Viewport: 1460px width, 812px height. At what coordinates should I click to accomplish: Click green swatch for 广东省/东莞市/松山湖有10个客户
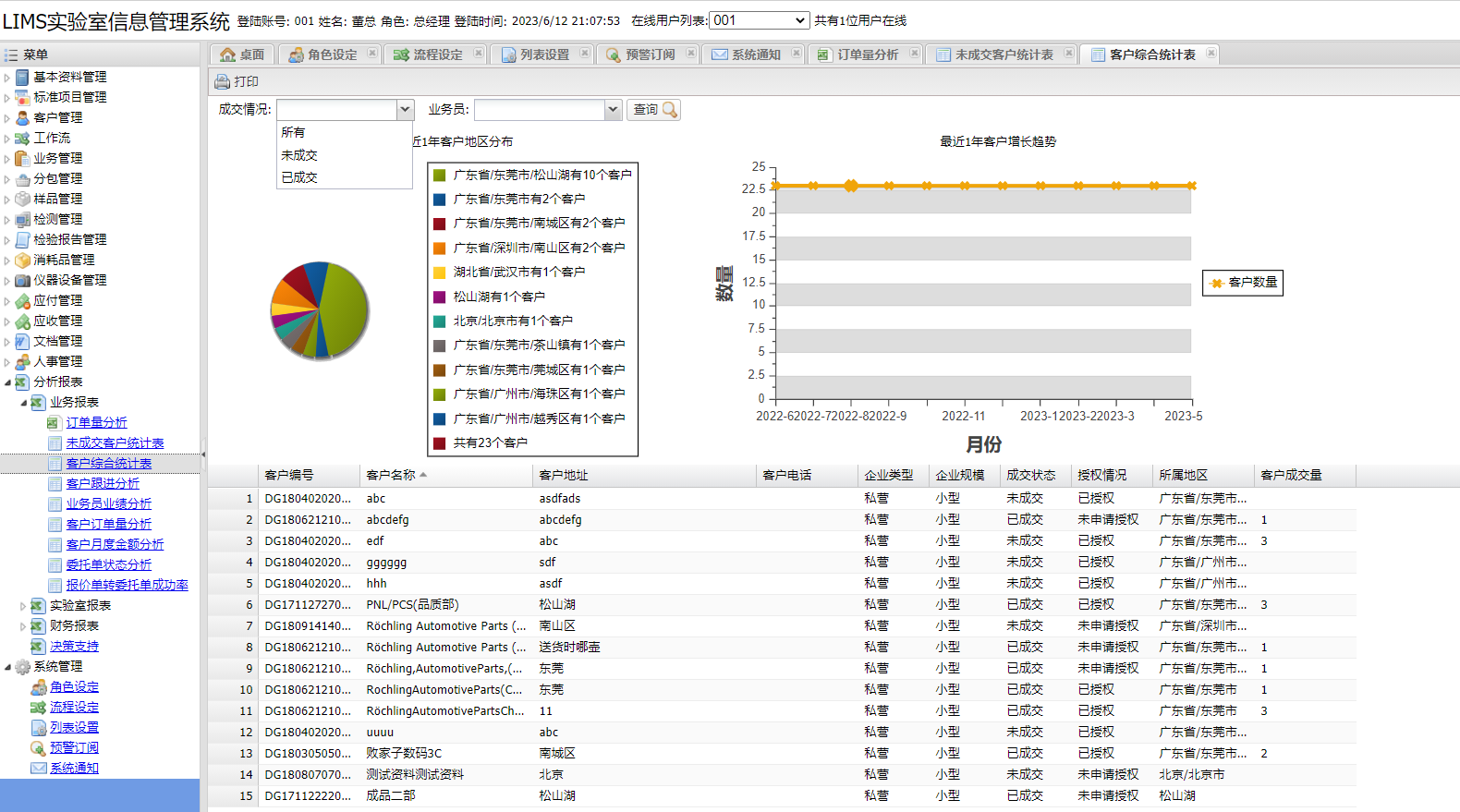(x=440, y=175)
